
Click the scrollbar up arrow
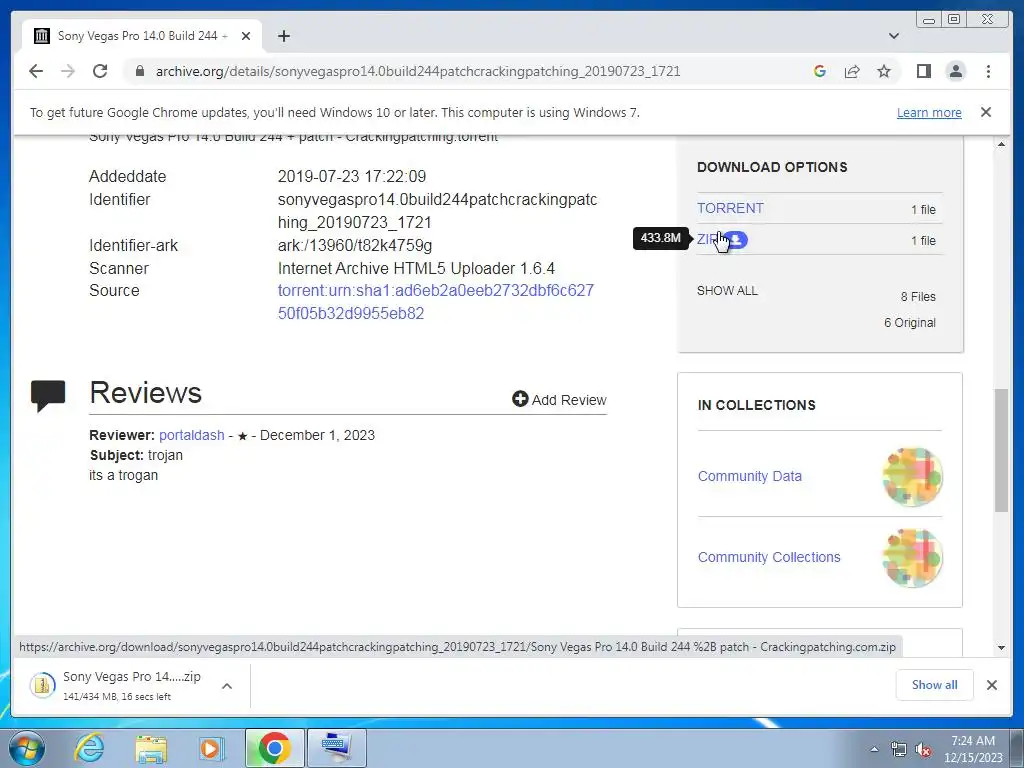pyautogui.click(x=1001, y=143)
